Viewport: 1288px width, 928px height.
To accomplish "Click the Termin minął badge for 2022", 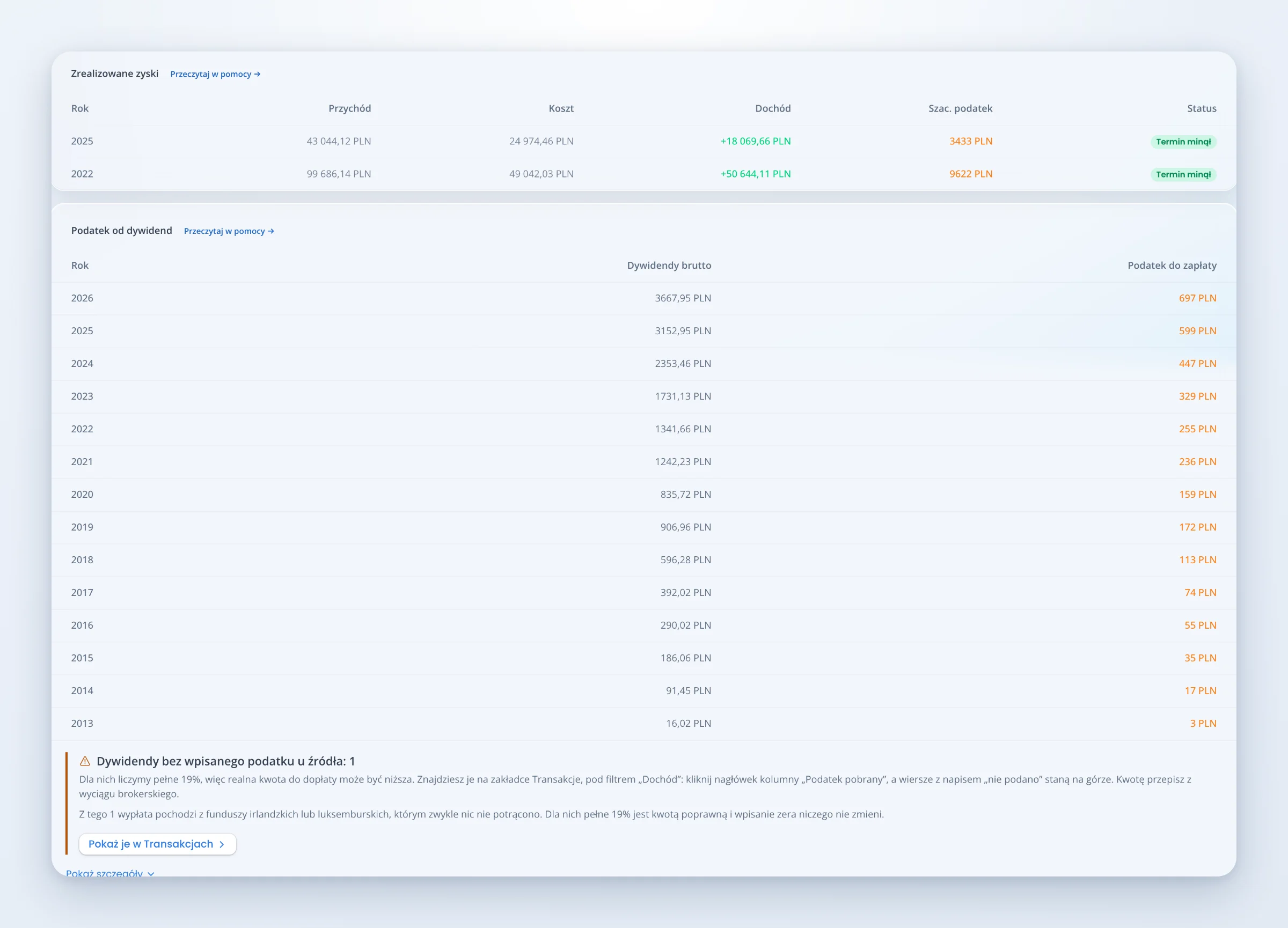I will [1183, 174].
